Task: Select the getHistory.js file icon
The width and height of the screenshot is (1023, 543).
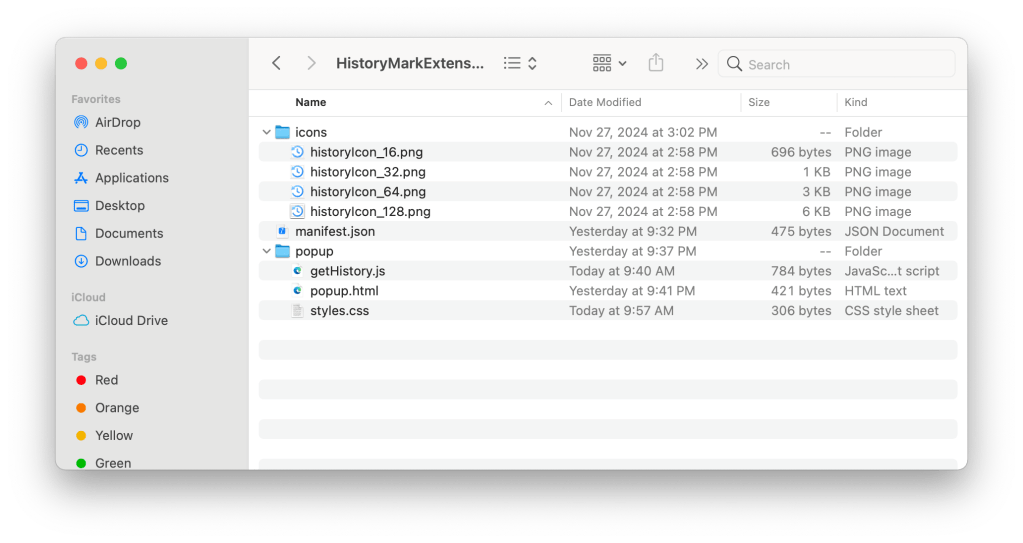Action: point(297,271)
